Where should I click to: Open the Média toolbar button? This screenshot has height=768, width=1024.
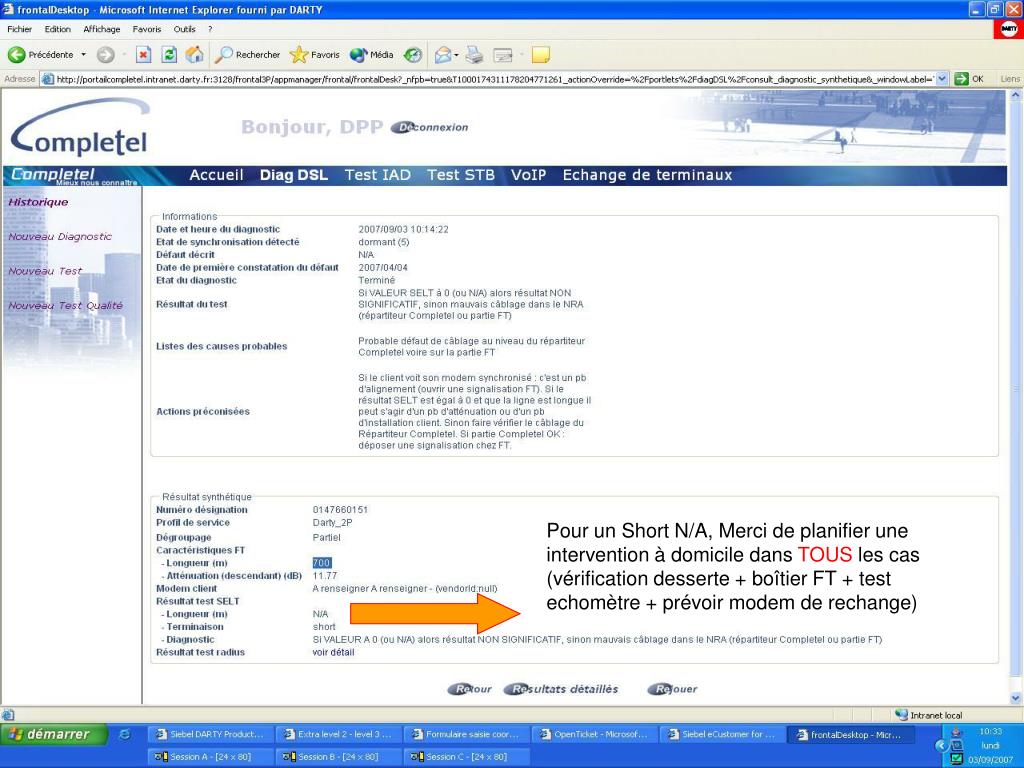tap(372, 55)
